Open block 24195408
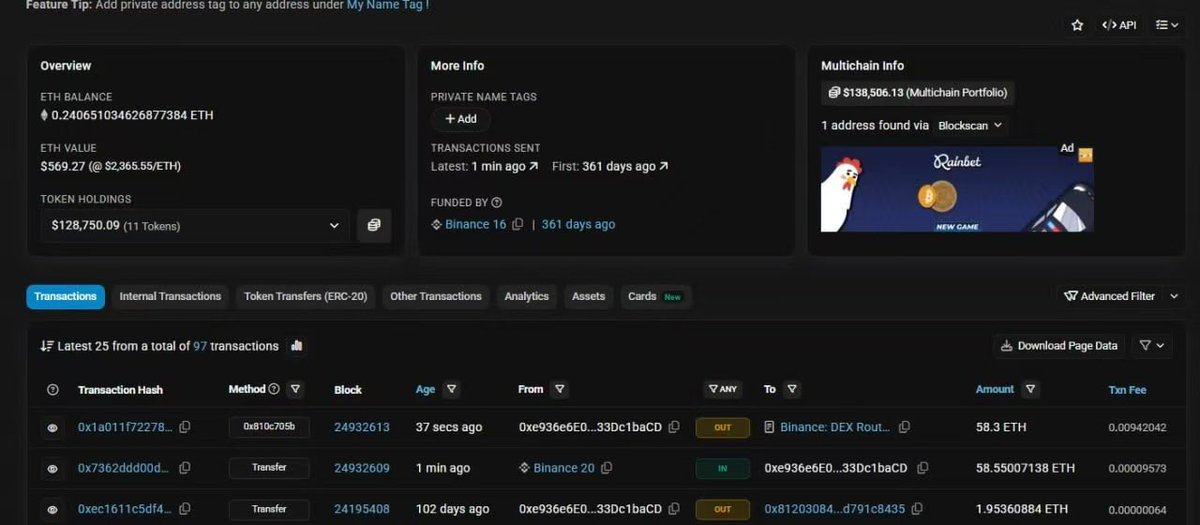This screenshot has height=525, width=1200. pos(362,509)
